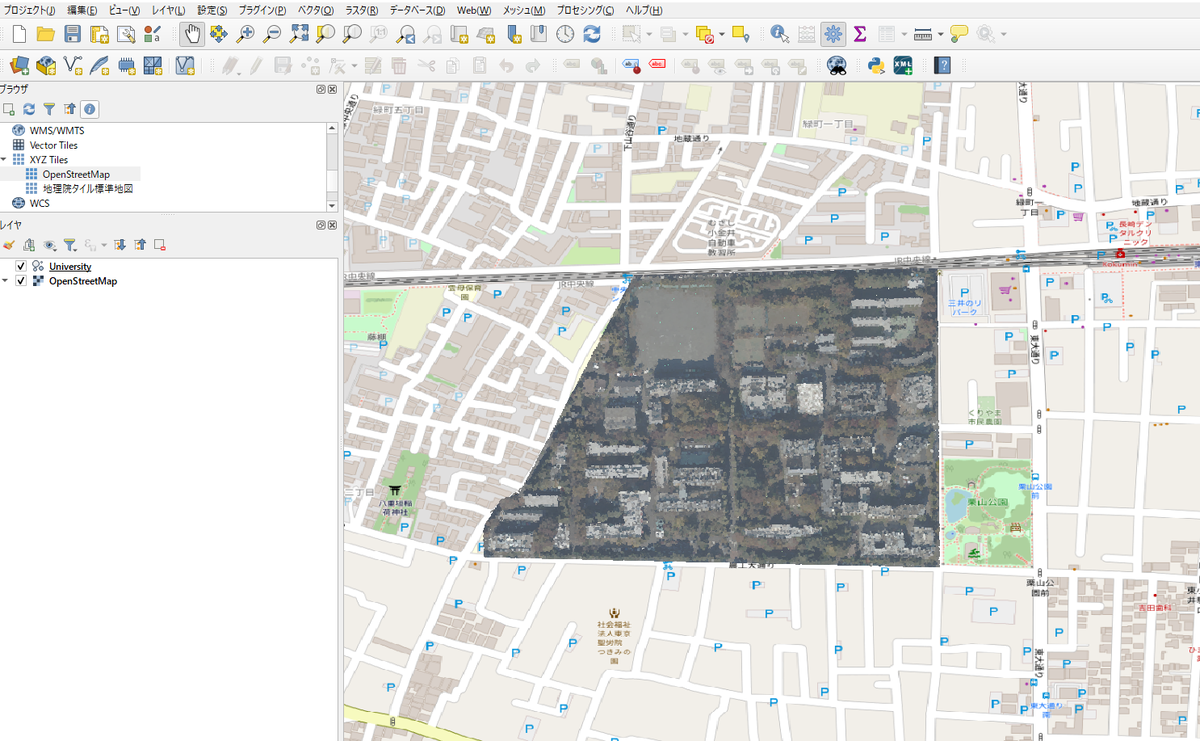Open the ベクタ (Vector) menu
The height and width of the screenshot is (741, 1200).
pyautogui.click(x=315, y=10)
